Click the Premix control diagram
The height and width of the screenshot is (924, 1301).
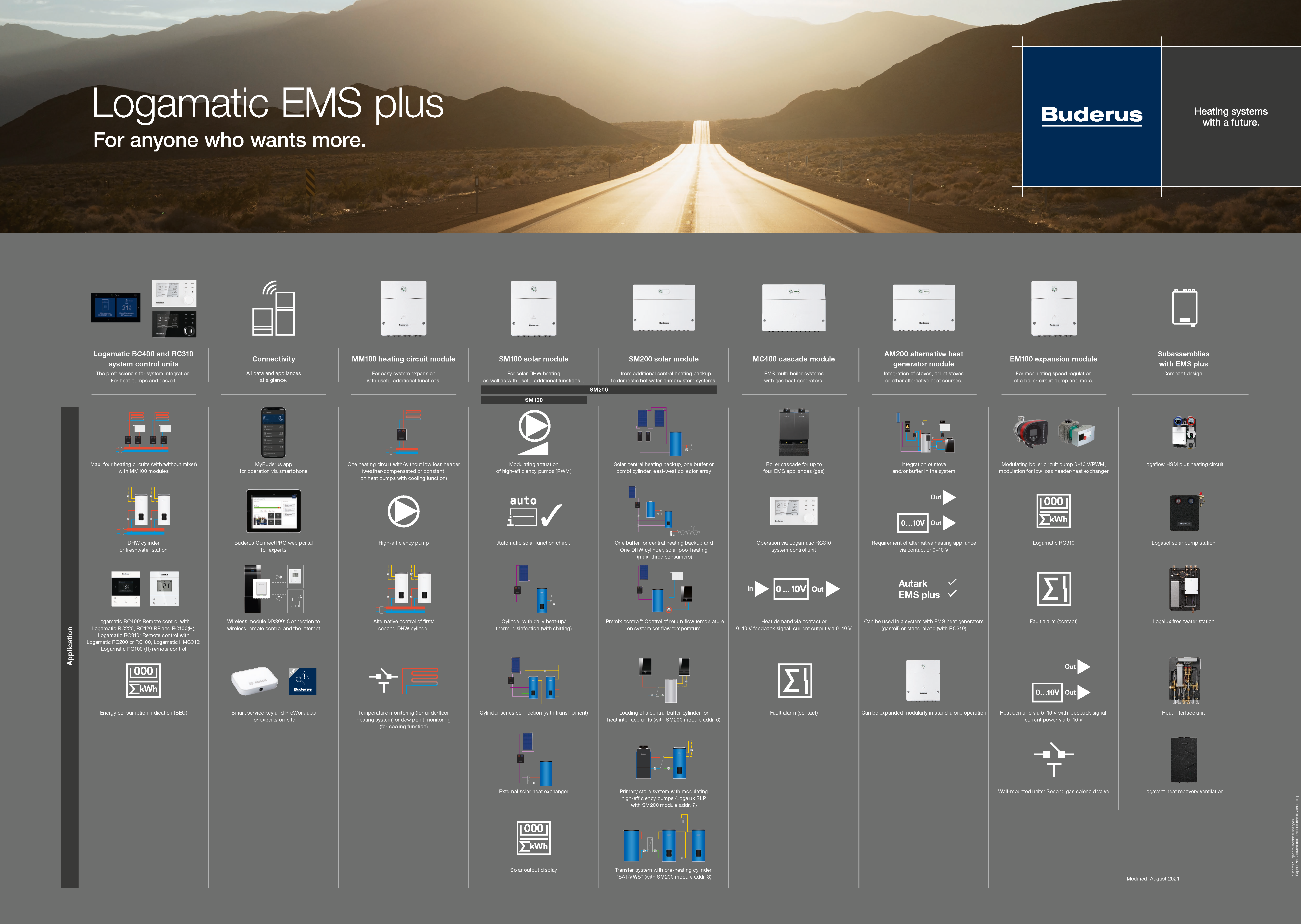tap(664, 589)
